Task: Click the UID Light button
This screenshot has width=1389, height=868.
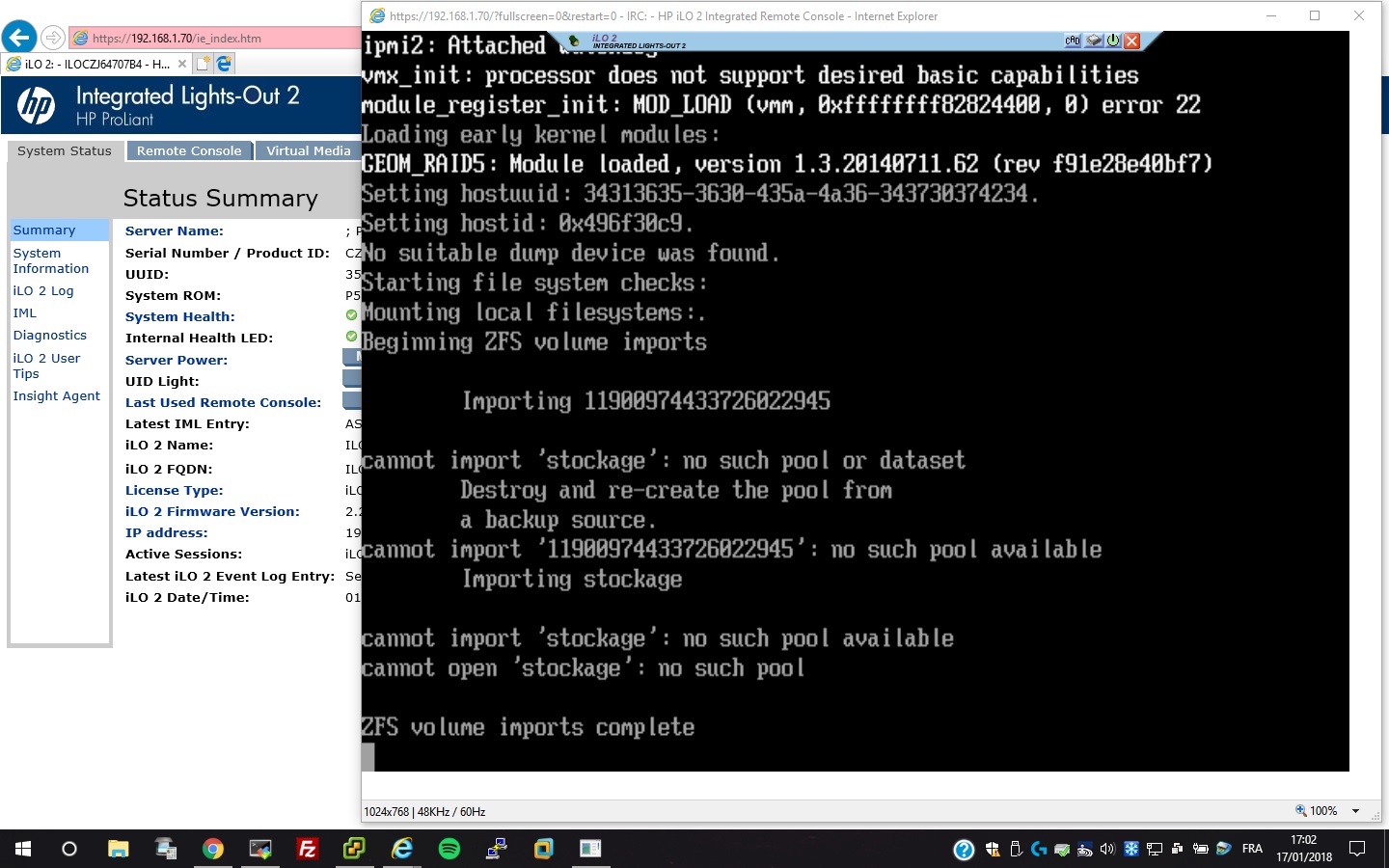Action: click(352, 378)
